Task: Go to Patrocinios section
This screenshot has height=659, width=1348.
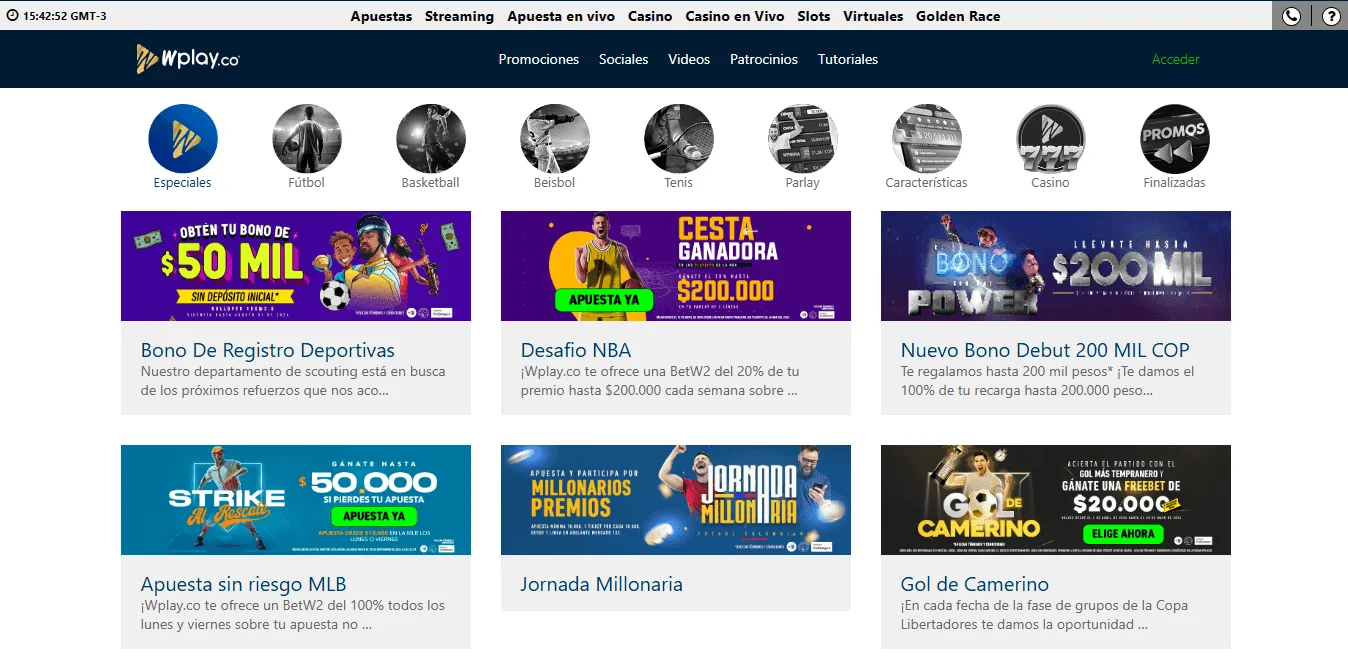Action: tap(764, 59)
